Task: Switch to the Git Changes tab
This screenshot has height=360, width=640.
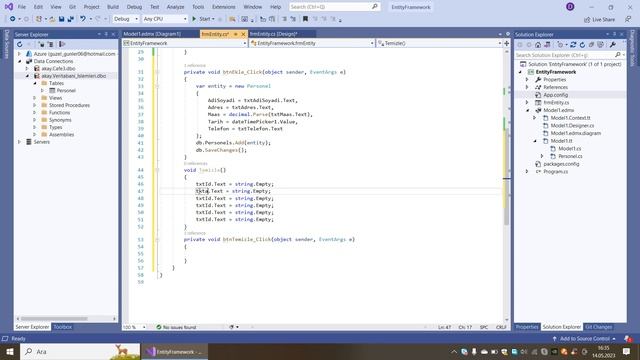Action: pyautogui.click(x=598, y=327)
